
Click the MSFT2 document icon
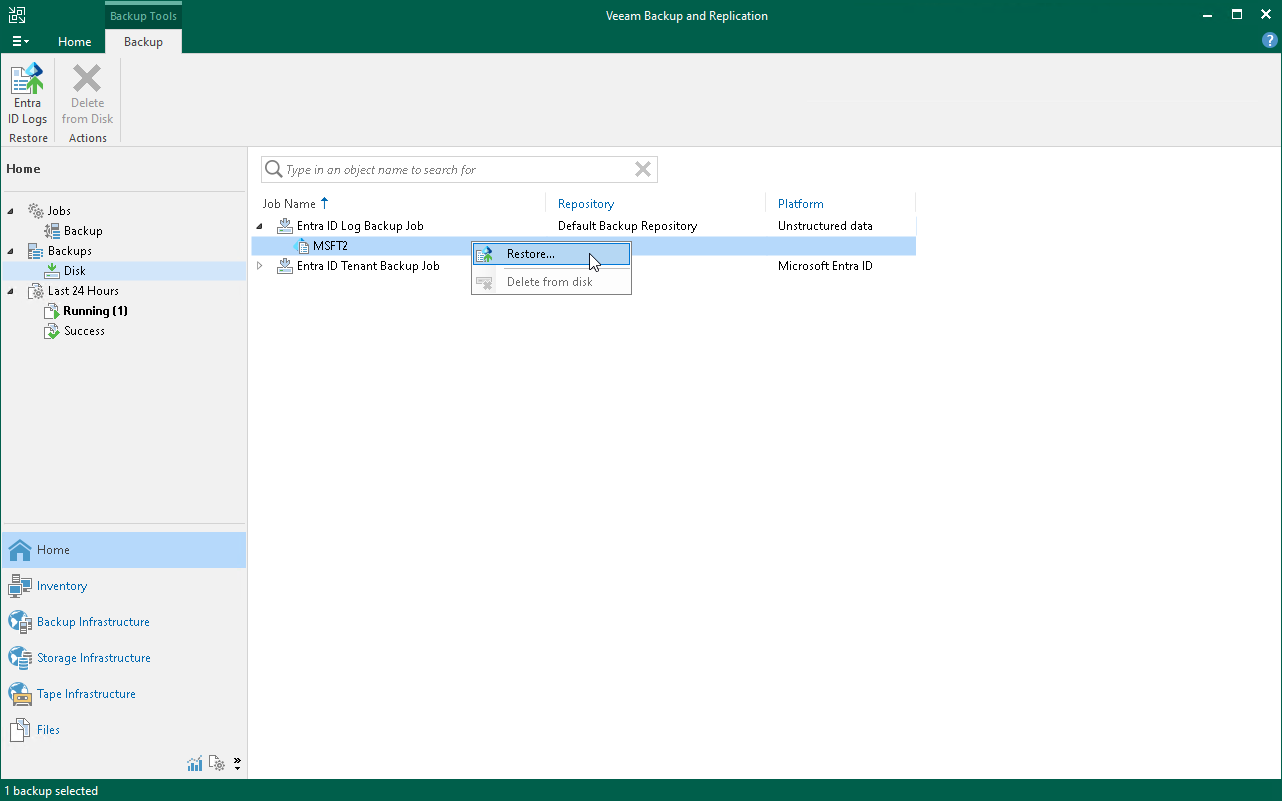(x=303, y=246)
